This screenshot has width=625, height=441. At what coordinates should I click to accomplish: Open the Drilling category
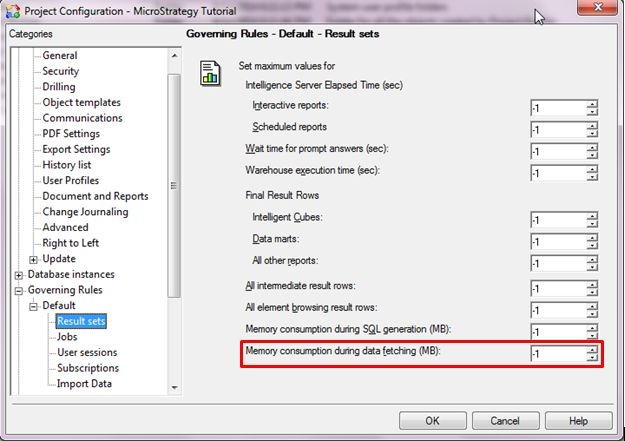point(59,87)
